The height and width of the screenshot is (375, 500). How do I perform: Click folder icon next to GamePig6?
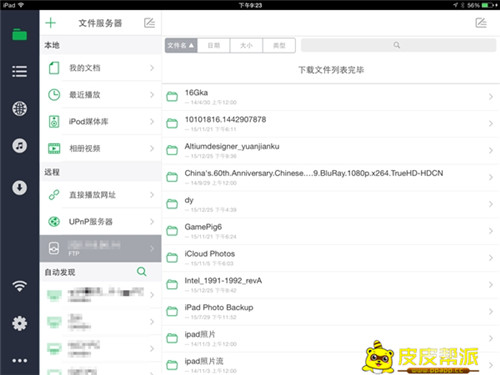[x=172, y=231]
